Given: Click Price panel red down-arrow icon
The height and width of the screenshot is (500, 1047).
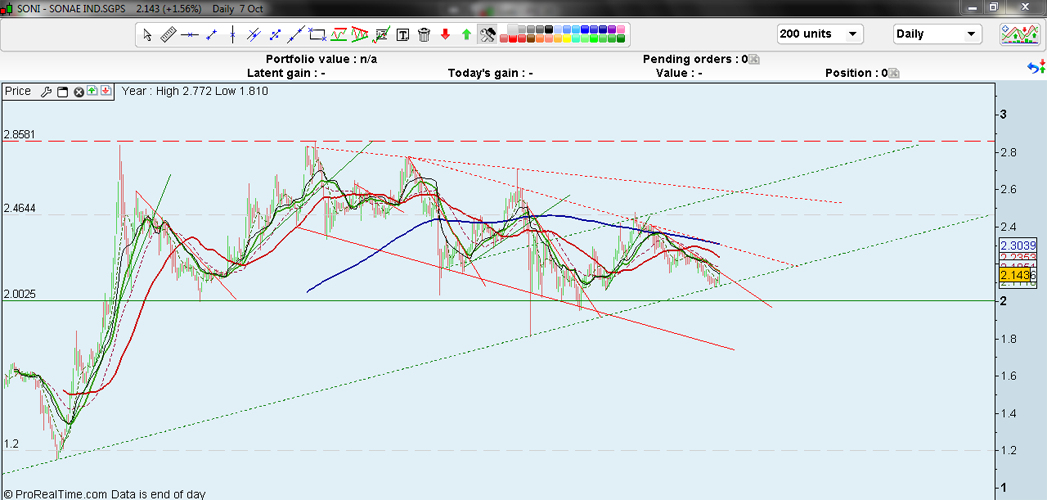Looking at the screenshot, I should point(106,91).
